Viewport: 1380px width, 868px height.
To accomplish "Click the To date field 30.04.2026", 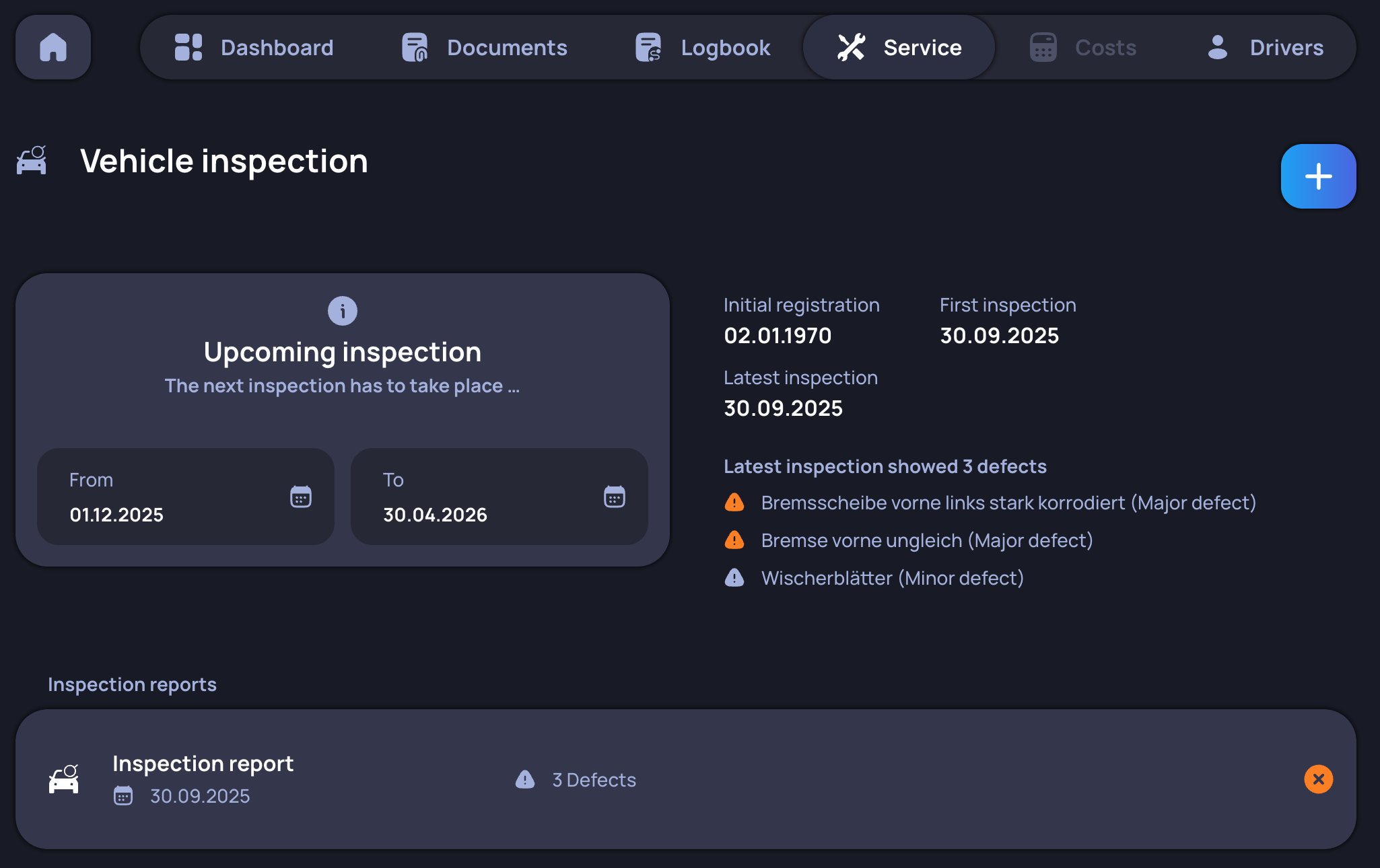I will [435, 515].
